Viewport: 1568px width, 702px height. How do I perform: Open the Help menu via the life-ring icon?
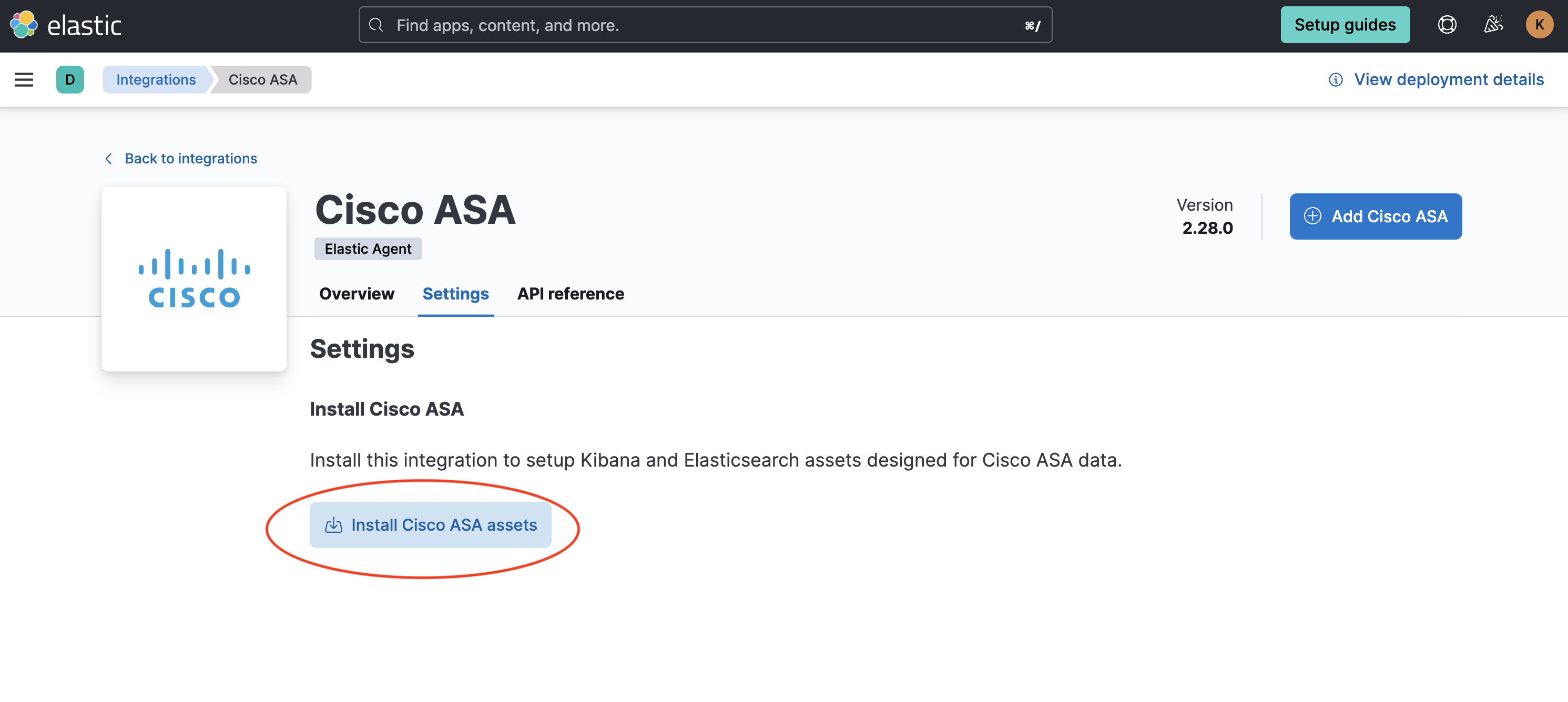1447,24
